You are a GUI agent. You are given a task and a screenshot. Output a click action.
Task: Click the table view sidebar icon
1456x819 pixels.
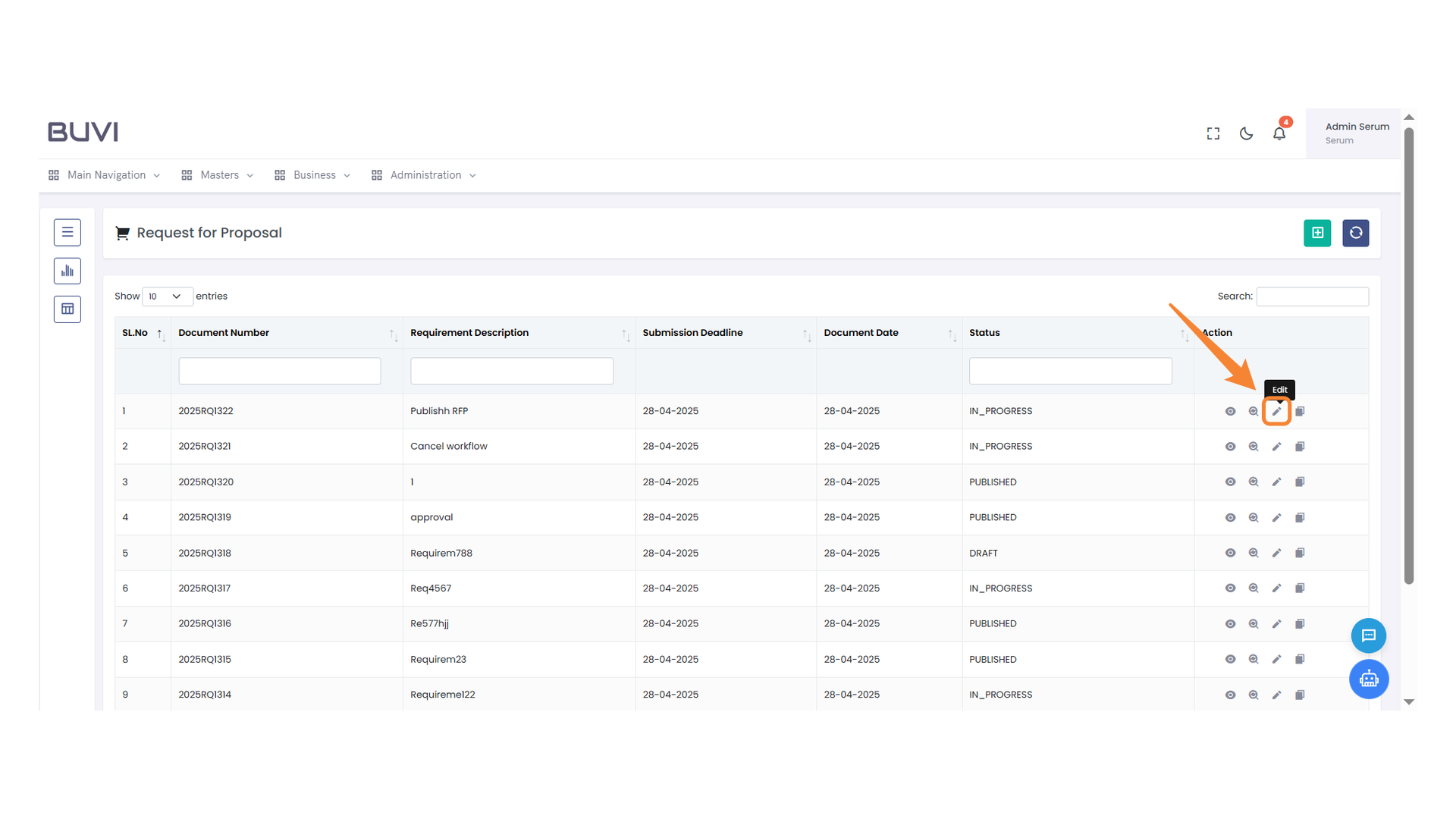click(67, 309)
